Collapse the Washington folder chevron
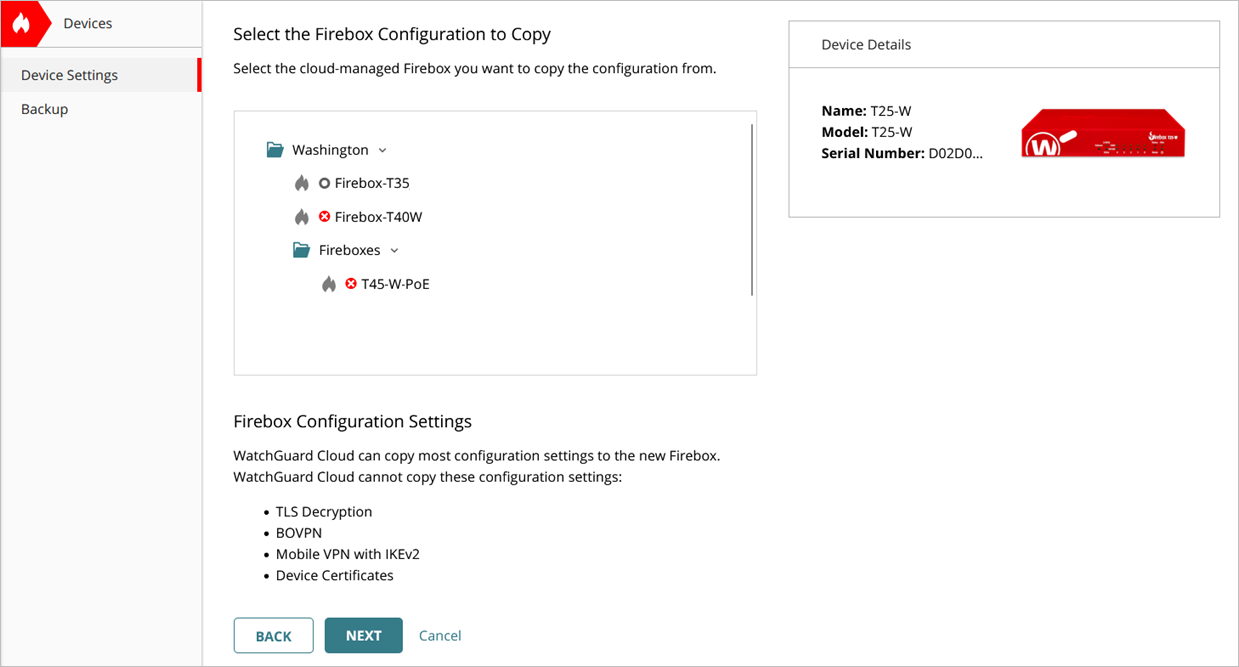The image size is (1239, 667). pyautogui.click(x=382, y=149)
